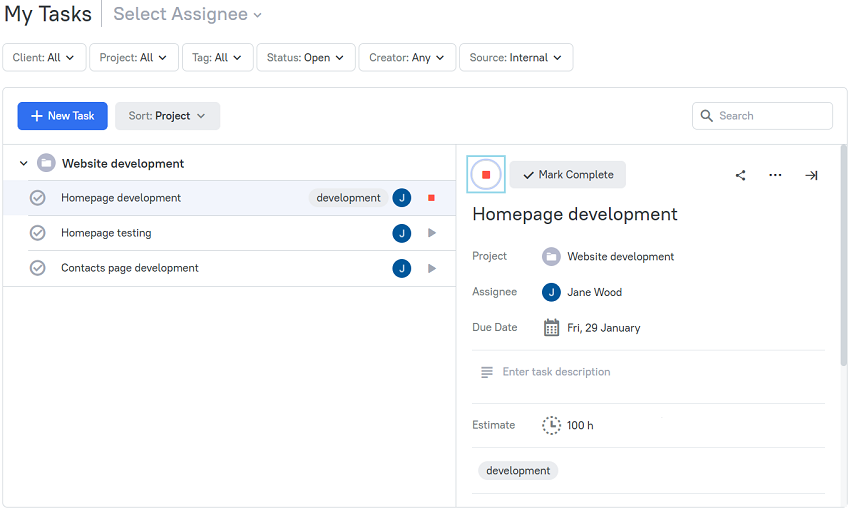
Task: Click the My Tasks page heading
Action: coord(48,14)
